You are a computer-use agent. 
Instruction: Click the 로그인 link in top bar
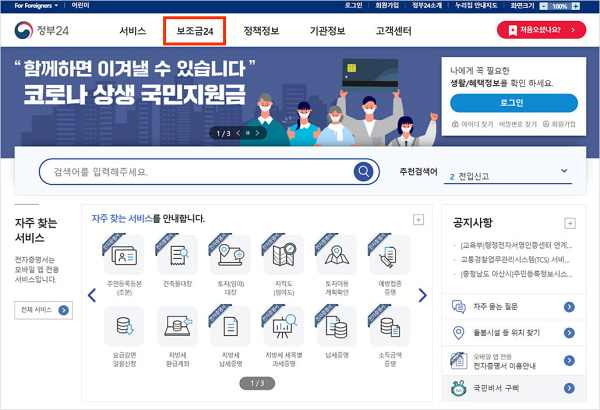coord(354,5)
